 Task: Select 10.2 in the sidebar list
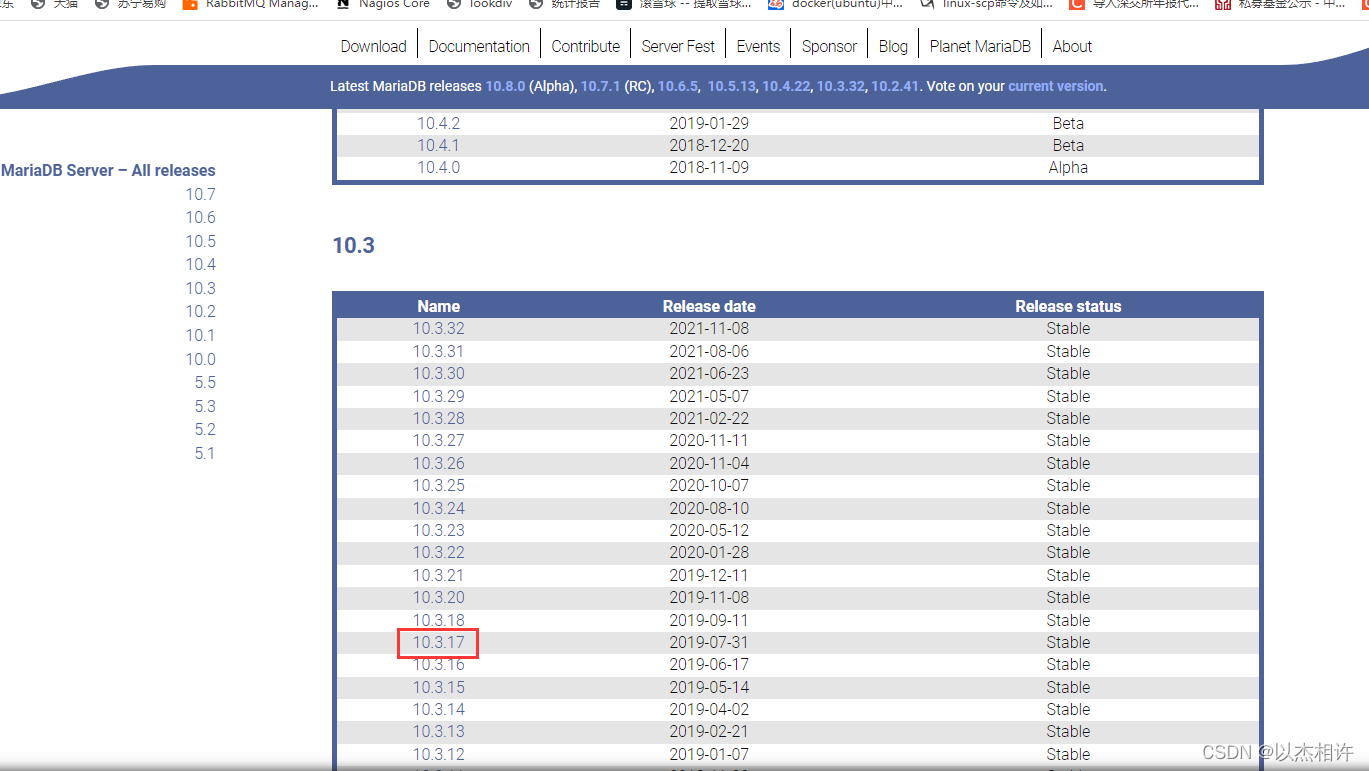coord(200,312)
